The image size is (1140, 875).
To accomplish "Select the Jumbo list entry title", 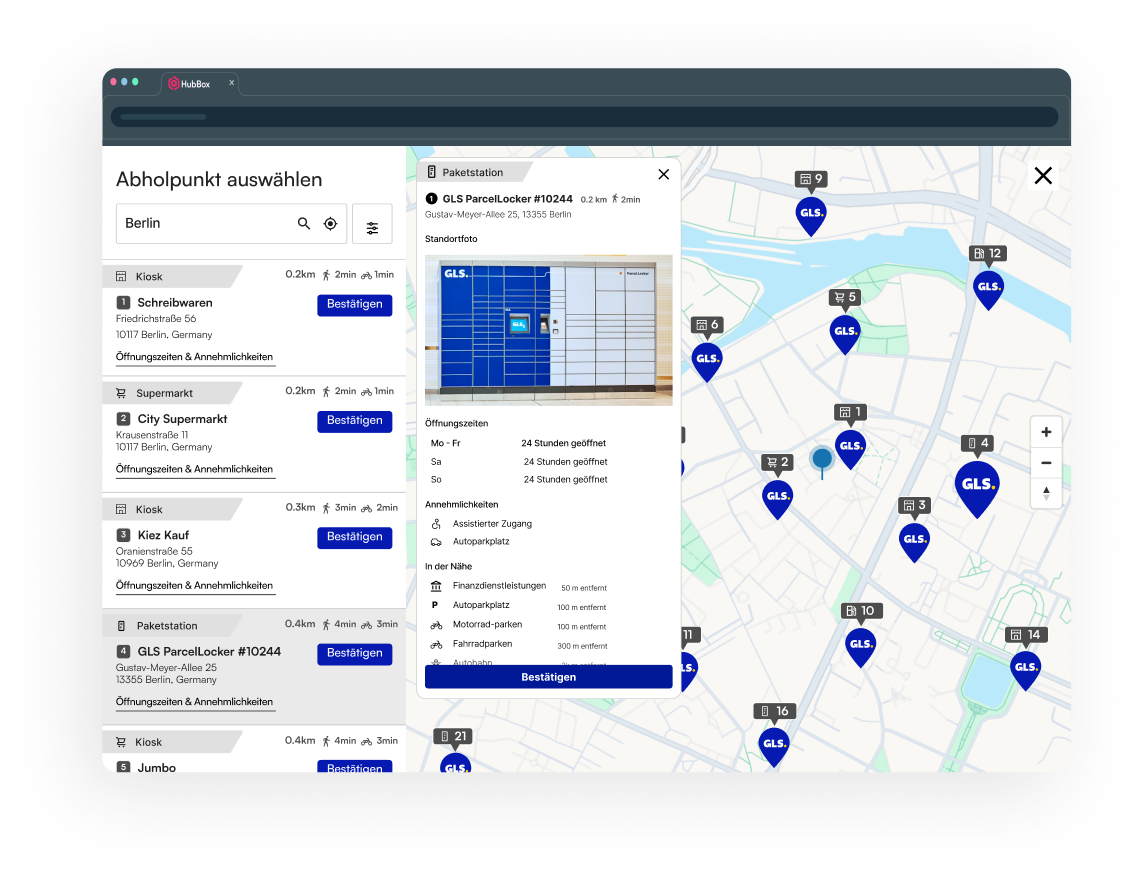I will (x=157, y=767).
